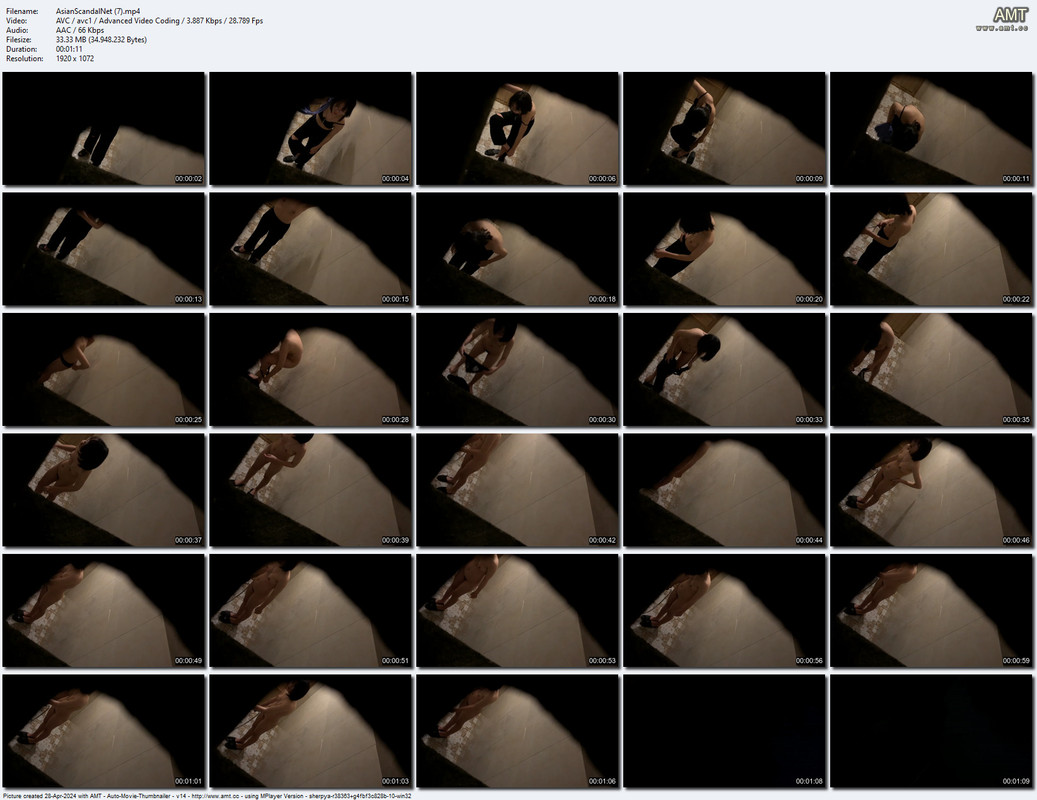Viewport: 1037px width, 800px height.
Task: Click the 'Picture created 28-Apr-2024' footer text
Action: [207, 796]
